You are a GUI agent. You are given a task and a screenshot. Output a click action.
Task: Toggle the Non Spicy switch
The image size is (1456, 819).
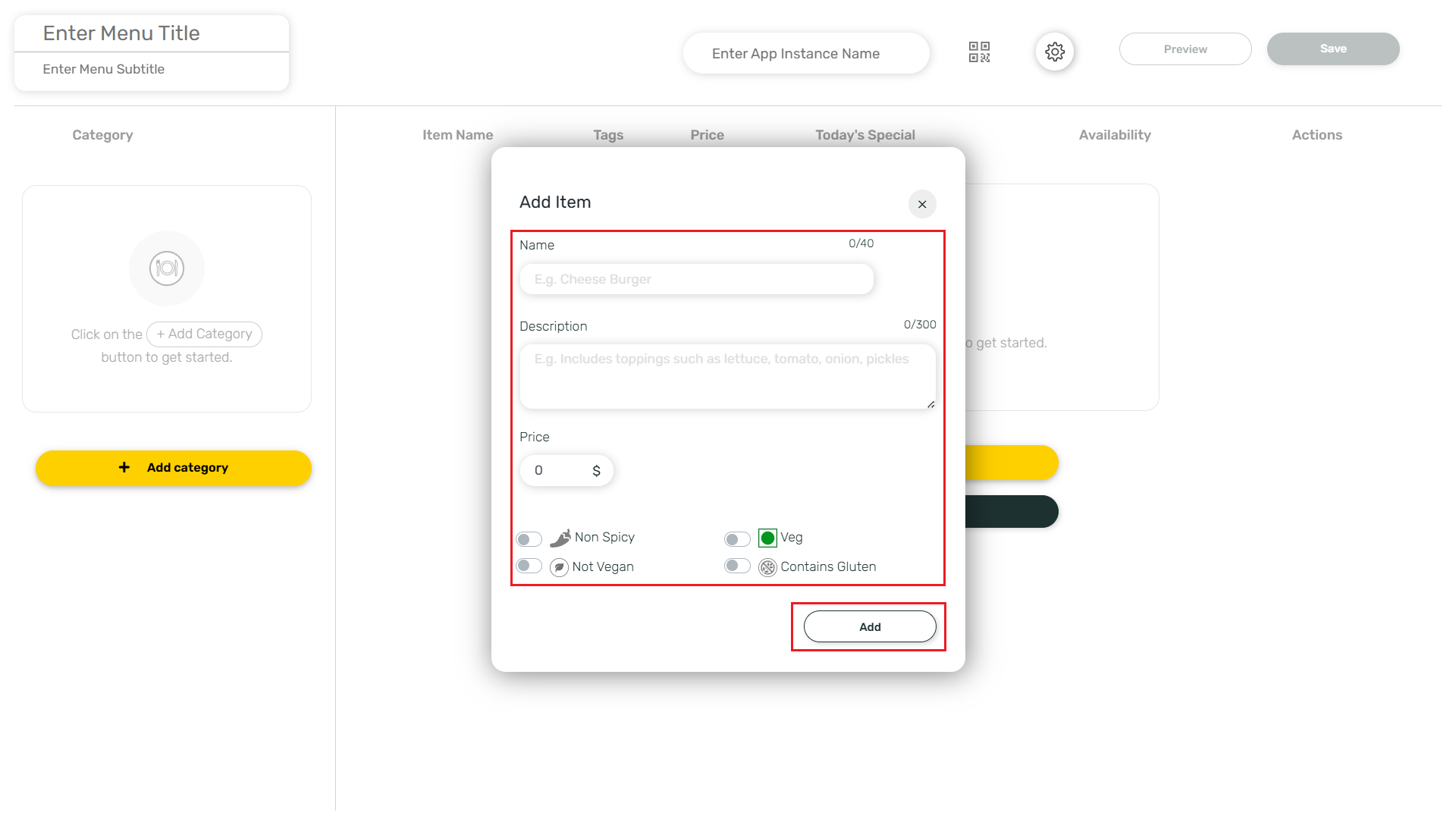529,539
